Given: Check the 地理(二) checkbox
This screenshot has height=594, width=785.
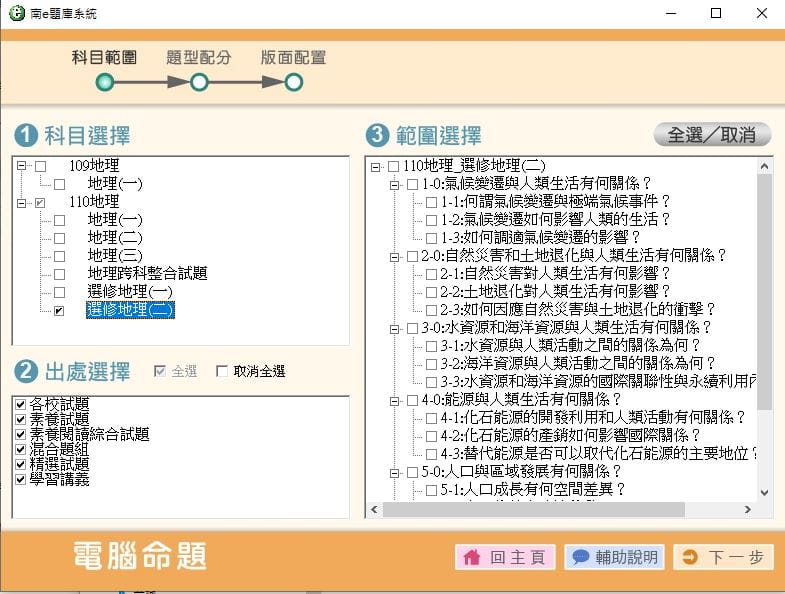Looking at the screenshot, I should (60, 238).
